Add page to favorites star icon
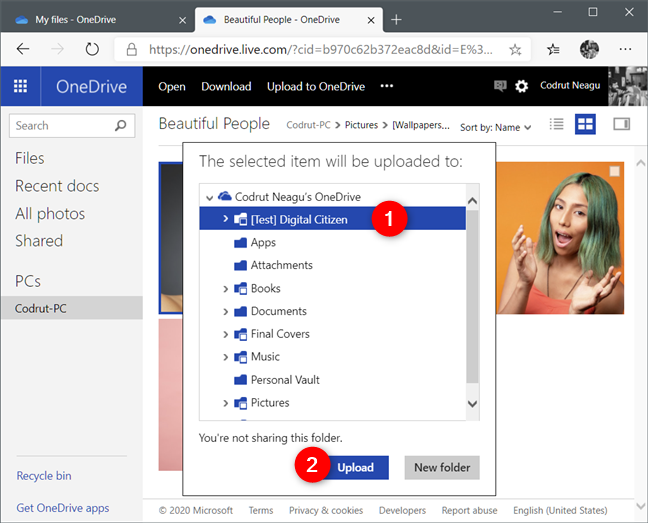This screenshot has height=523, width=648. click(515, 50)
